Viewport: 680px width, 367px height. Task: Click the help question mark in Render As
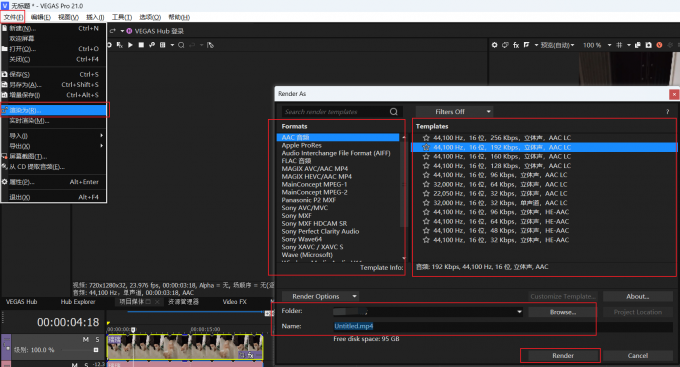(667, 112)
